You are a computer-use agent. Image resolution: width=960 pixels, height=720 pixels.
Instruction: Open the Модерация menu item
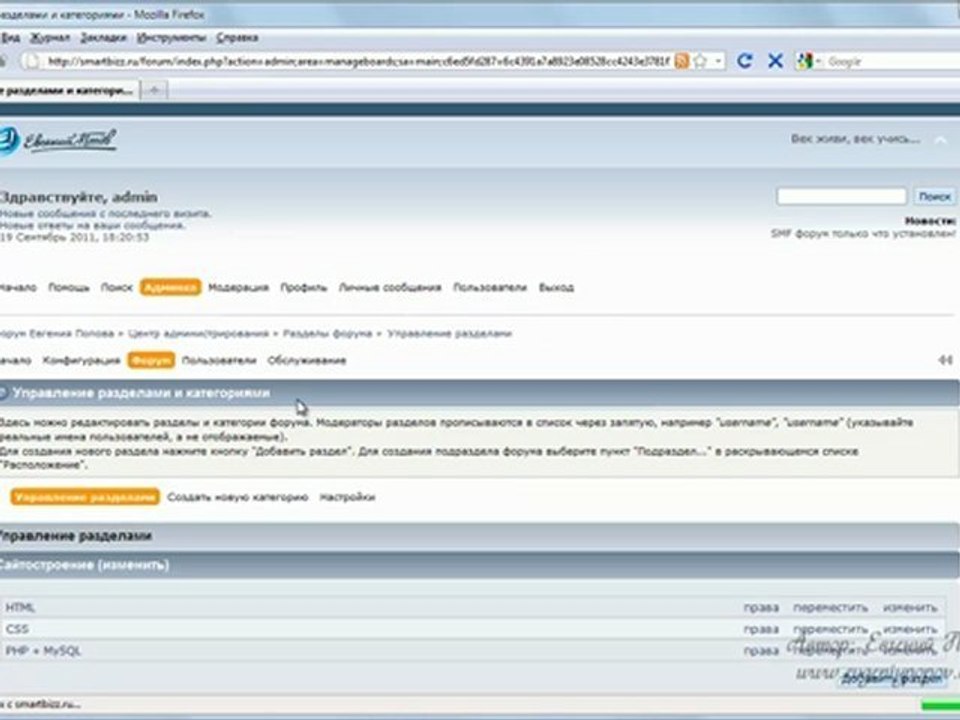point(238,287)
